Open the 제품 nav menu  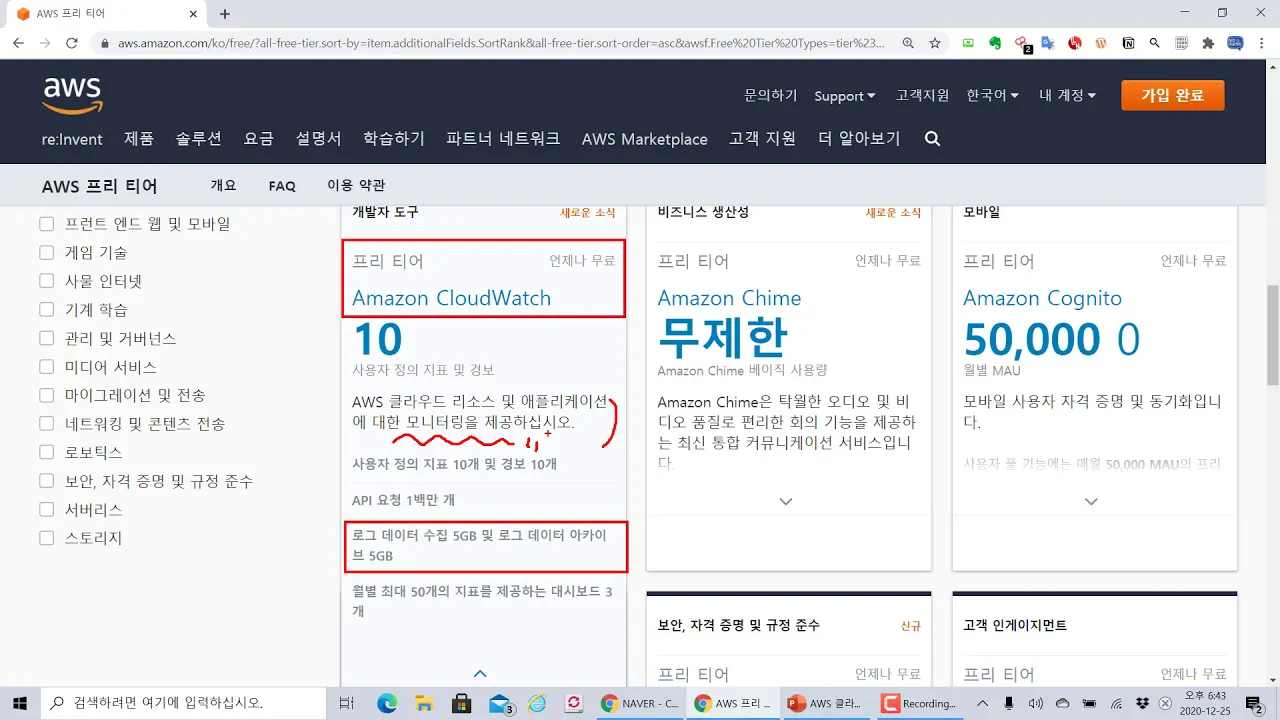139,139
